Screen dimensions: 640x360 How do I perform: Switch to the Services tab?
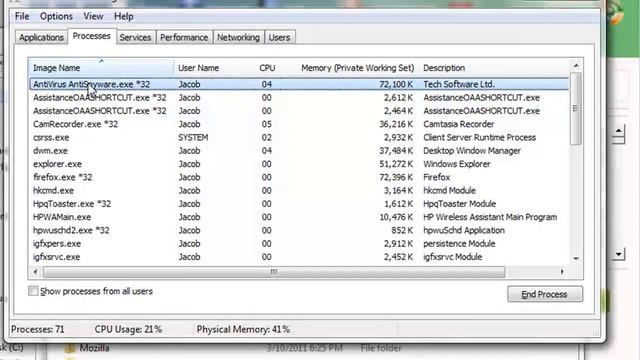pos(135,38)
